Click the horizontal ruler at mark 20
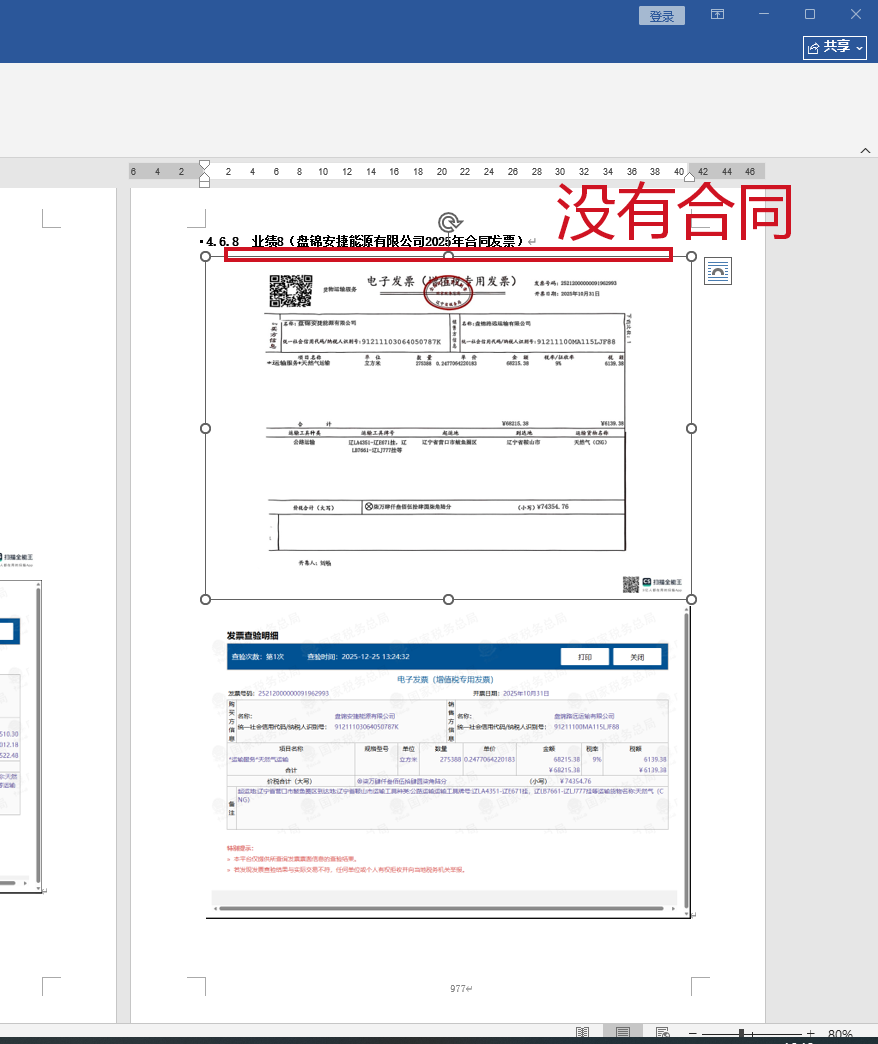This screenshot has height=1044, width=878. point(441,172)
